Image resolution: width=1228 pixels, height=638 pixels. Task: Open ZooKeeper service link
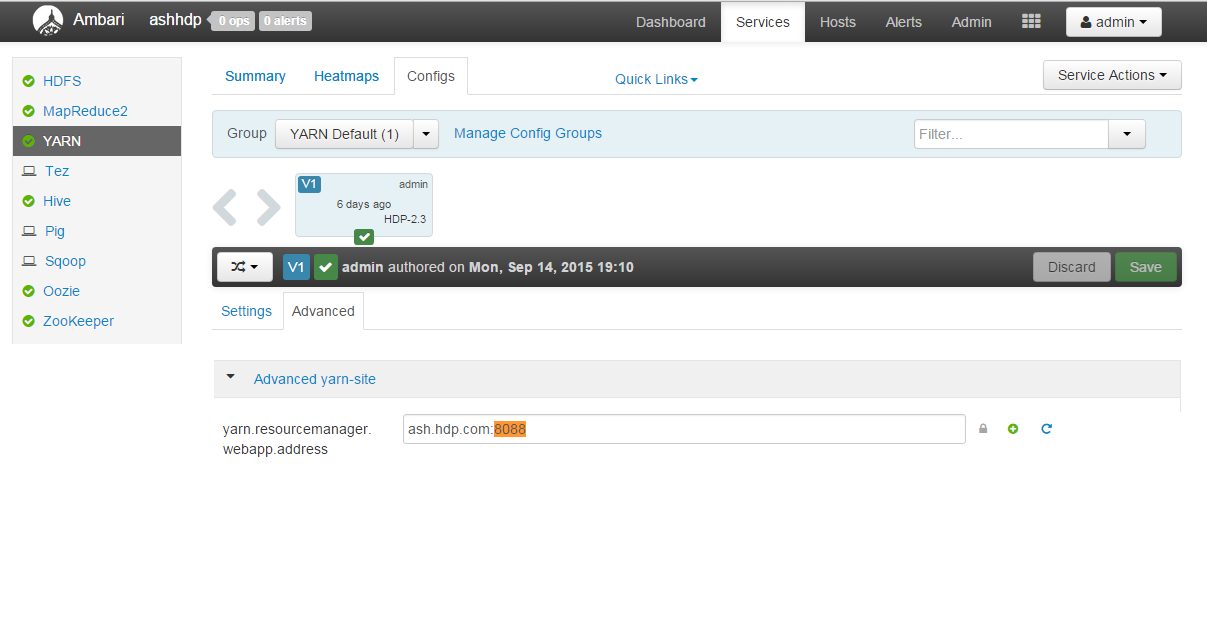78,321
